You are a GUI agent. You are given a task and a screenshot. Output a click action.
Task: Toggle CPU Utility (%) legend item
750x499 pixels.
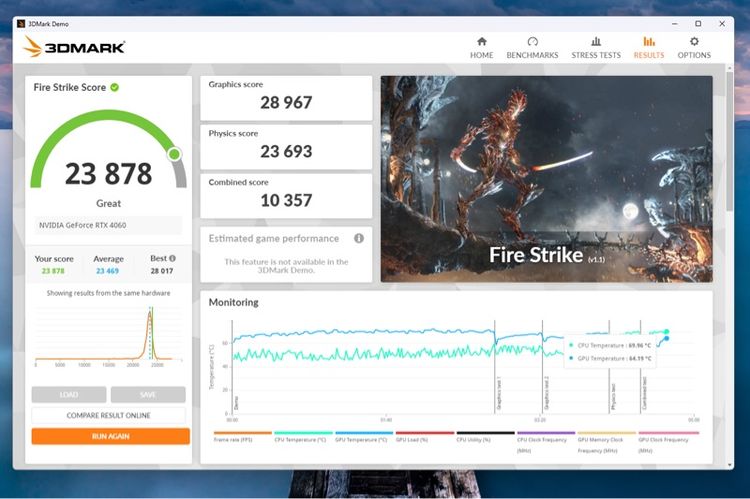click(485, 438)
